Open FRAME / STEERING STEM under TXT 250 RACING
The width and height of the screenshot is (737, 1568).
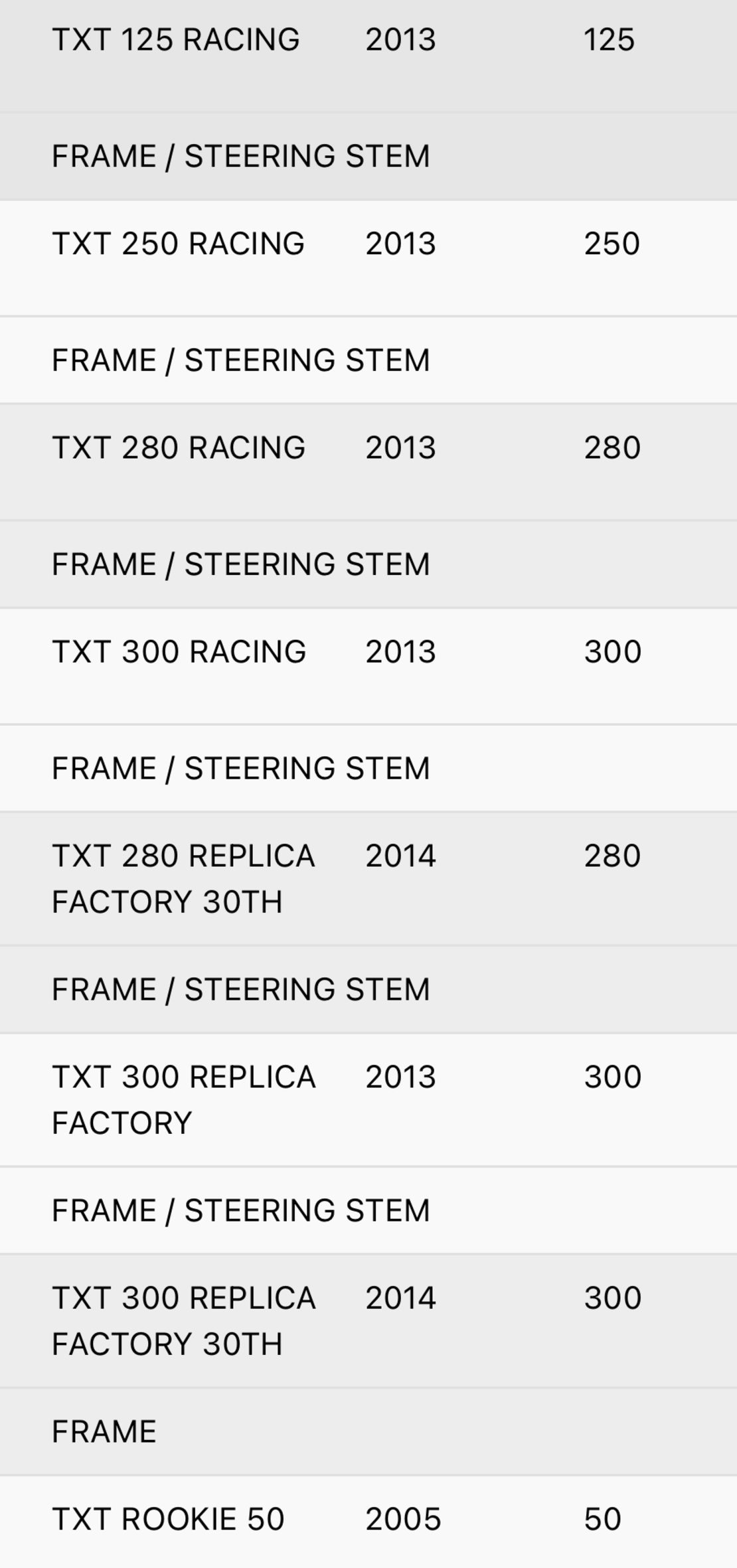(368, 360)
